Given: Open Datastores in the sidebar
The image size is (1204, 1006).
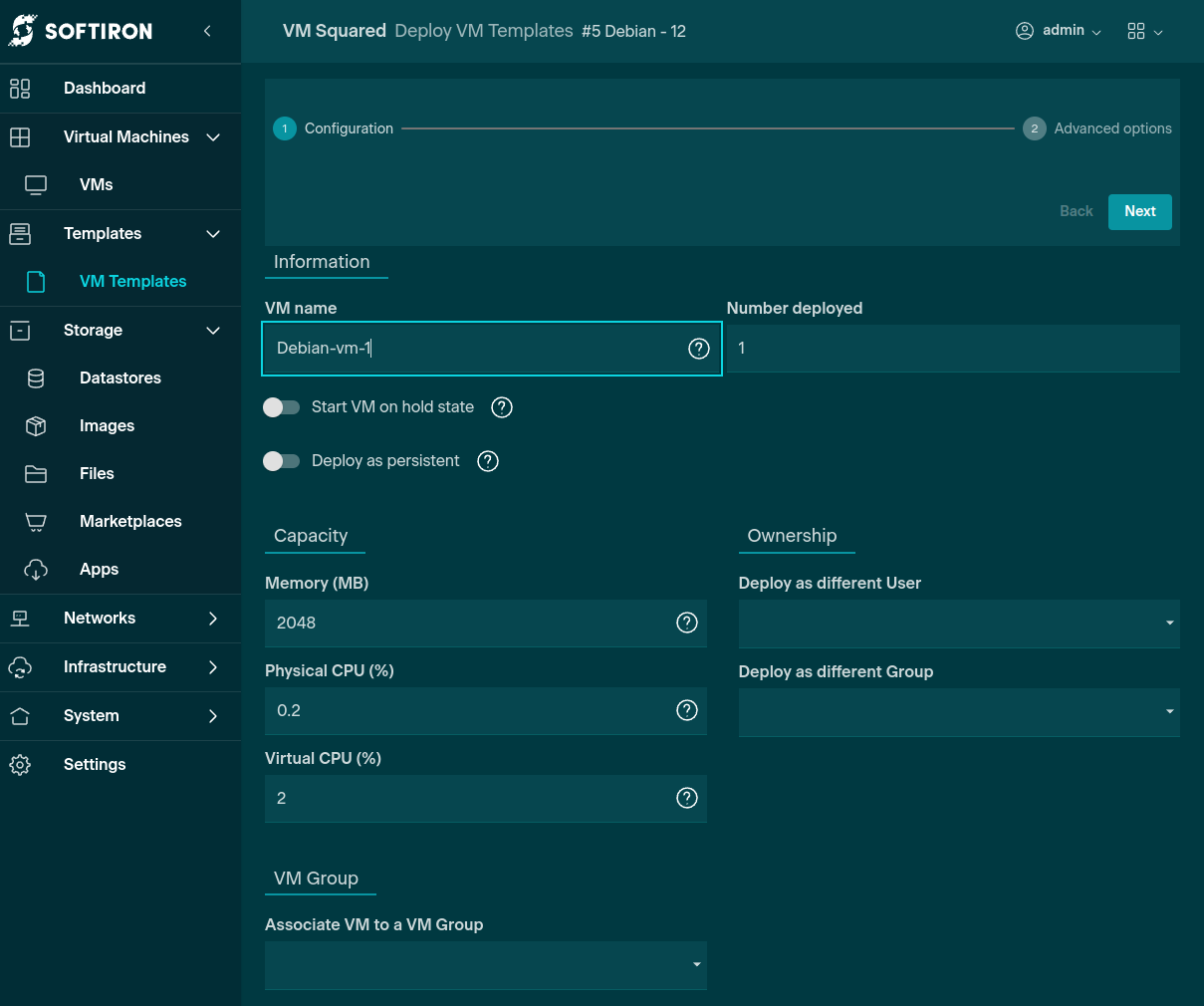Looking at the screenshot, I should point(120,378).
